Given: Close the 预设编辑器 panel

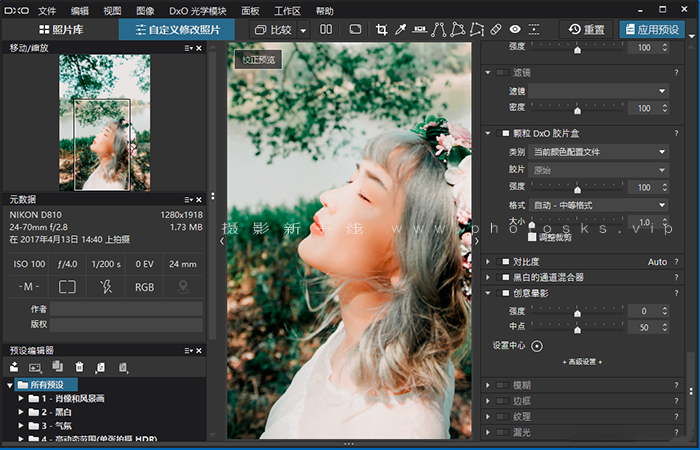Looking at the screenshot, I should (199, 351).
